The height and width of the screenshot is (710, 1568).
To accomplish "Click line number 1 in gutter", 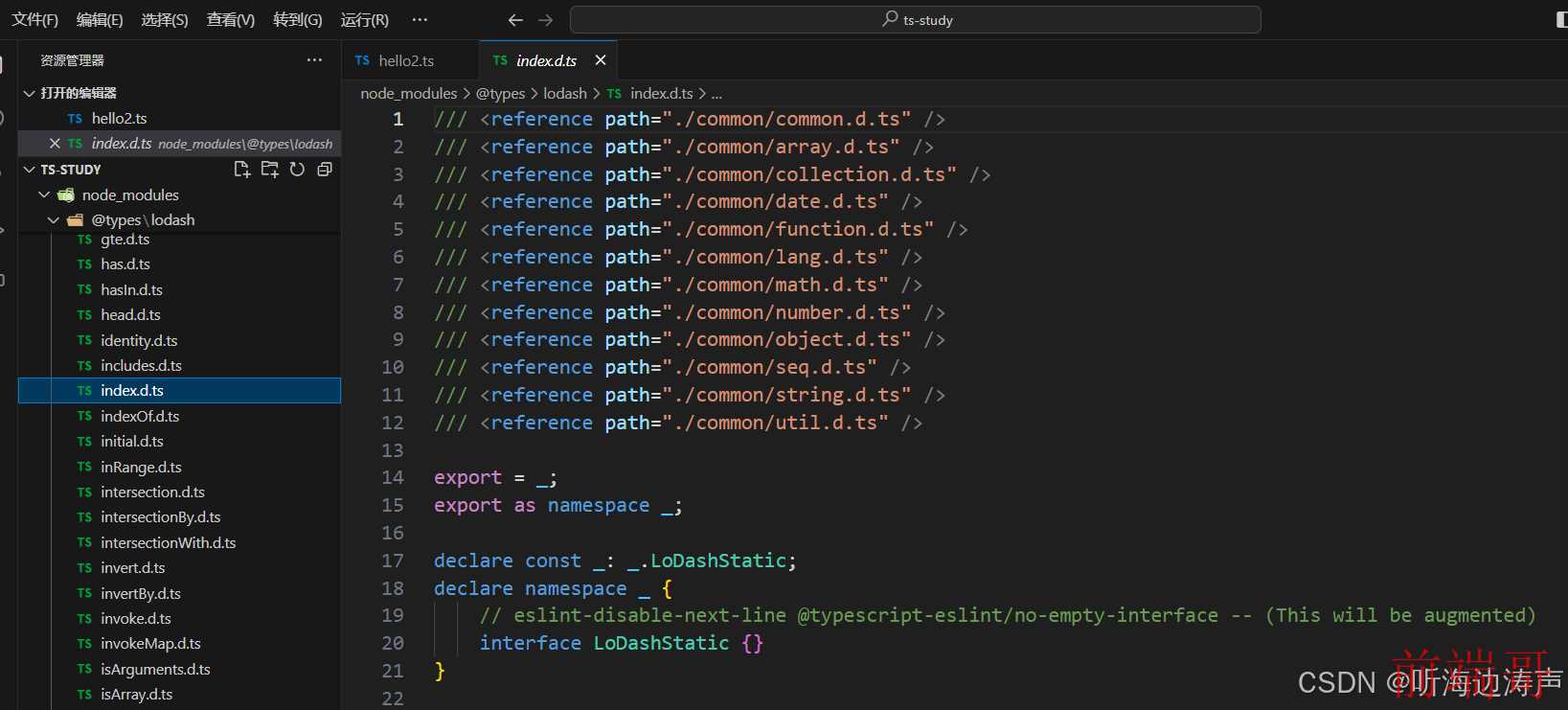I will click(398, 119).
